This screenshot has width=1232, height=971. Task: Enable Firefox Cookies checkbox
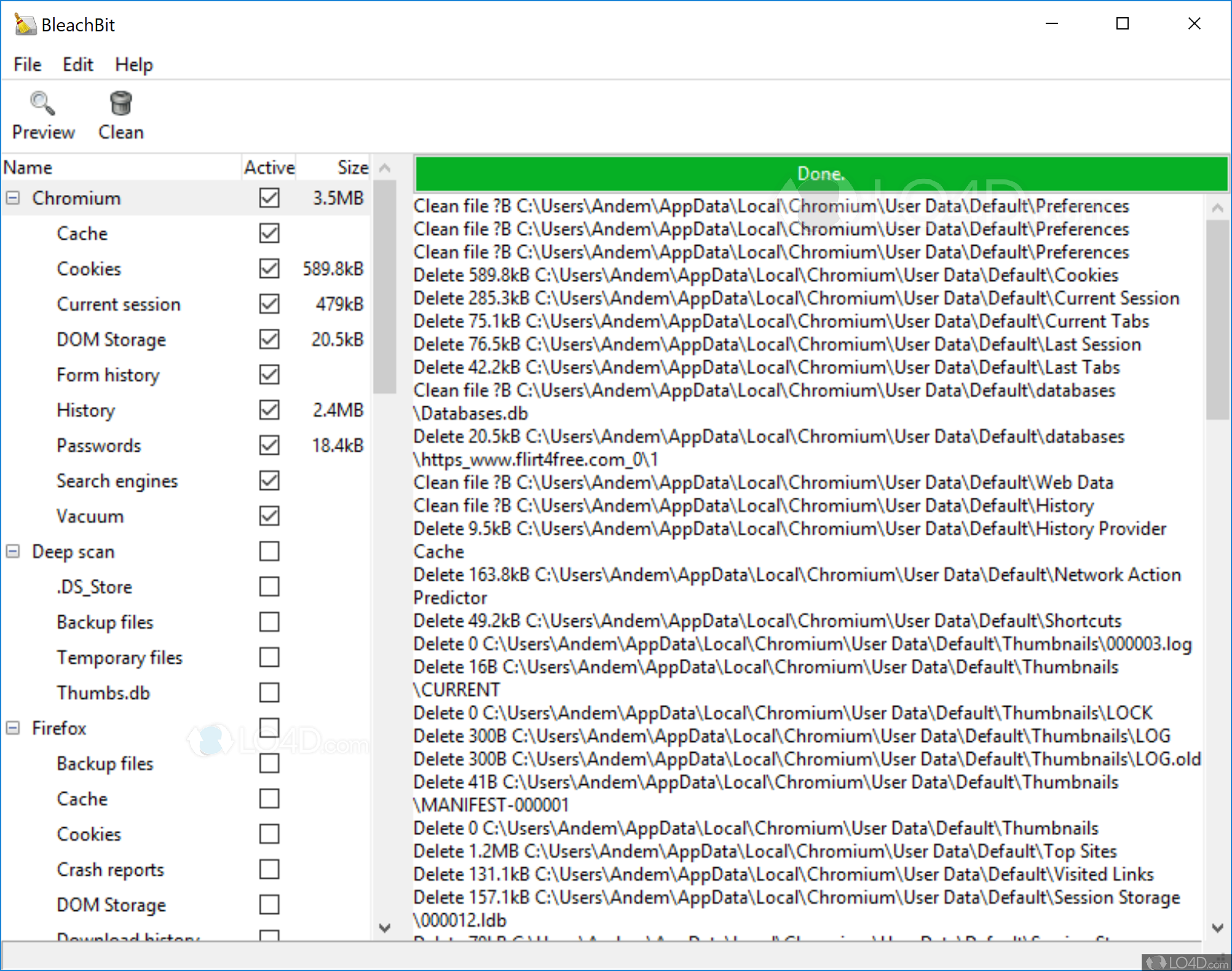[x=269, y=834]
